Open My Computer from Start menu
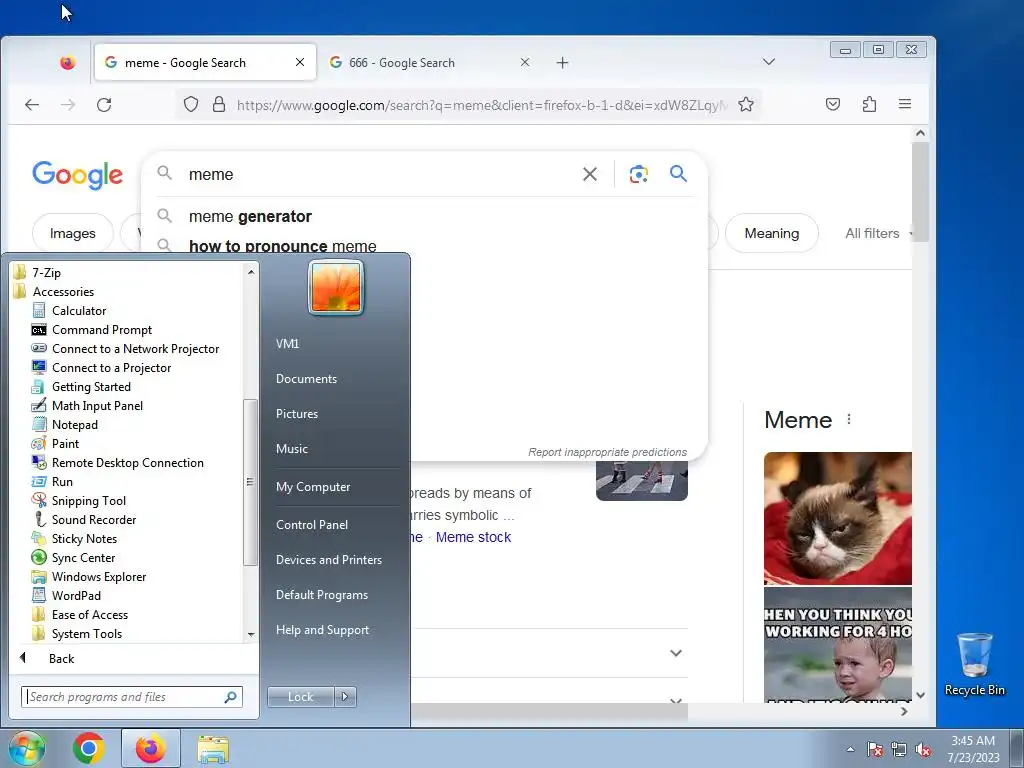Screen dimensions: 1024x768 coord(313,487)
